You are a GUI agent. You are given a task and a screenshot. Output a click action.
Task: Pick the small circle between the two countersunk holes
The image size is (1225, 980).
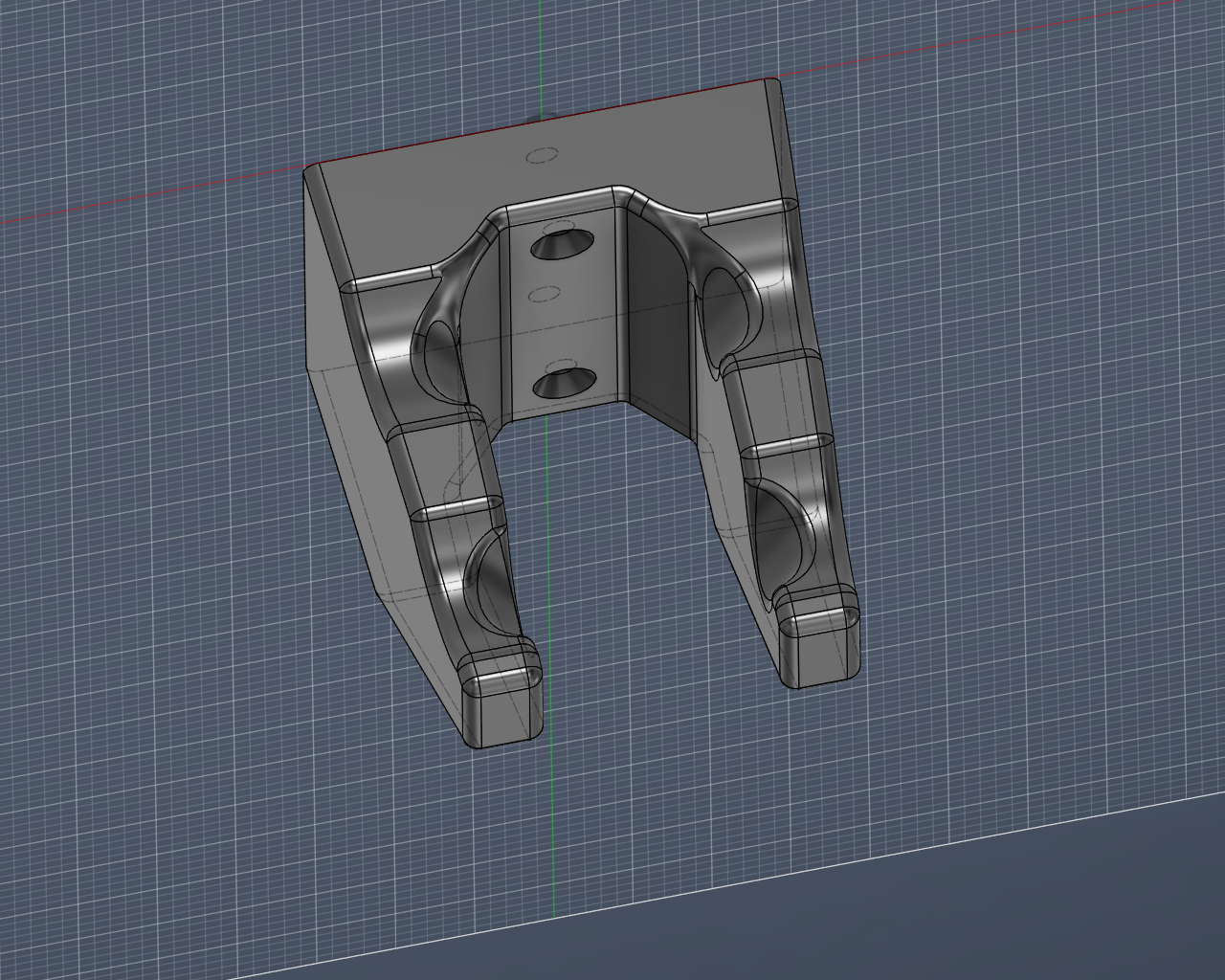pyautogui.click(x=544, y=293)
